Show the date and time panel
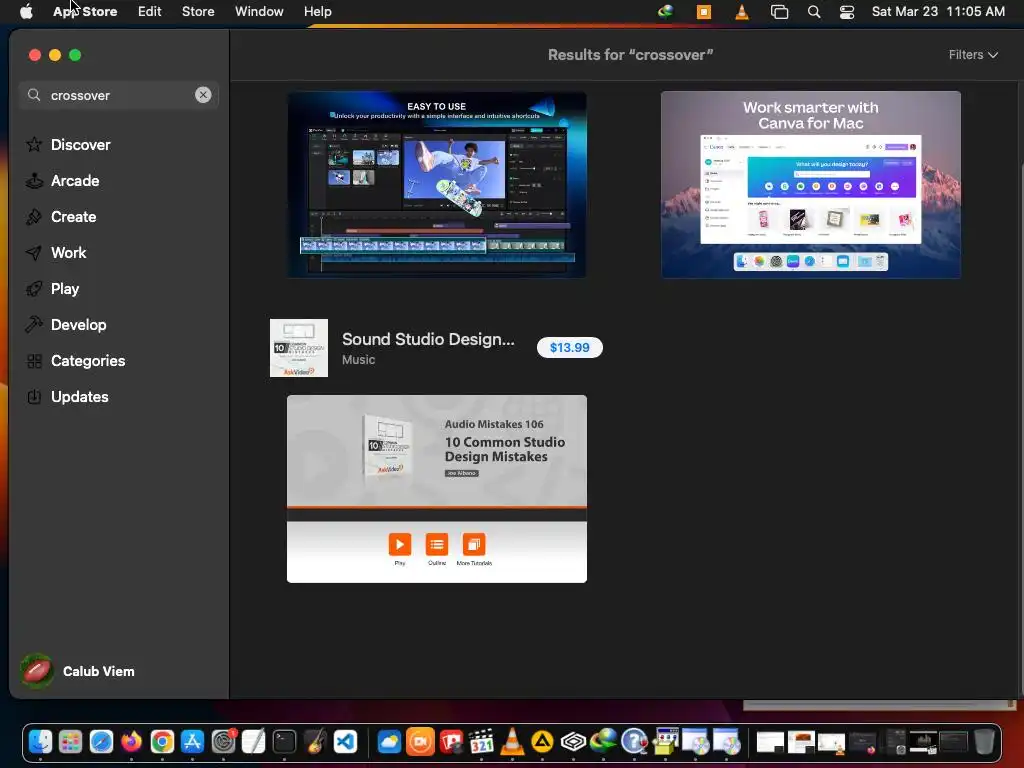Viewport: 1024px width, 768px height. [938, 12]
